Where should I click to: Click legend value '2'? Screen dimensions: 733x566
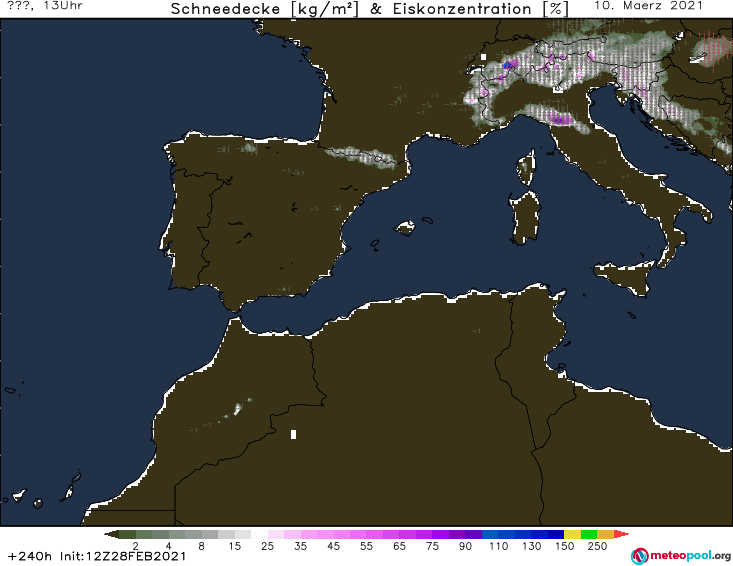pyautogui.click(x=136, y=545)
